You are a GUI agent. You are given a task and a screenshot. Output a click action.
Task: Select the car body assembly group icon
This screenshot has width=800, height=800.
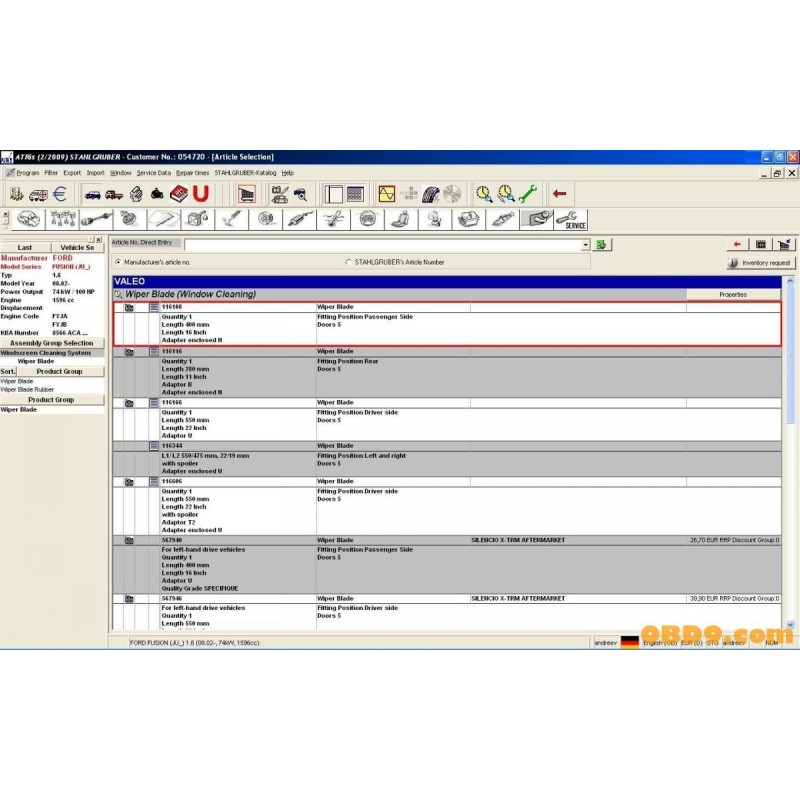tap(29, 220)
